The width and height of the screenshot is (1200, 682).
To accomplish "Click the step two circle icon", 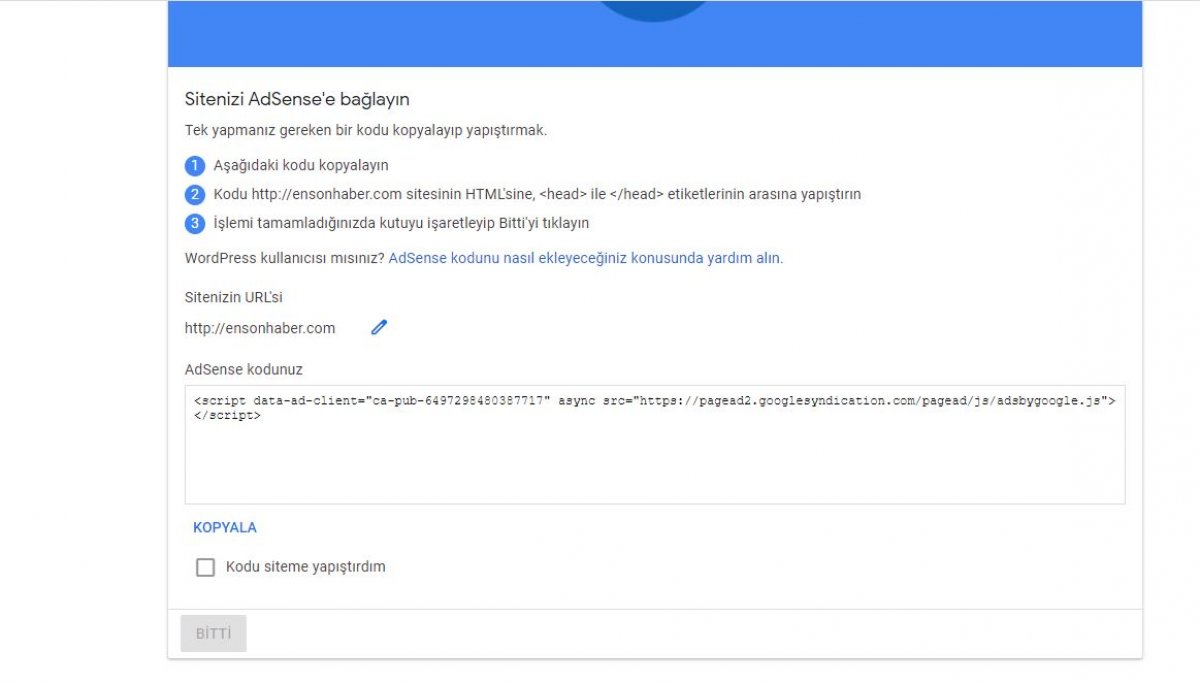I will (195, 194).
